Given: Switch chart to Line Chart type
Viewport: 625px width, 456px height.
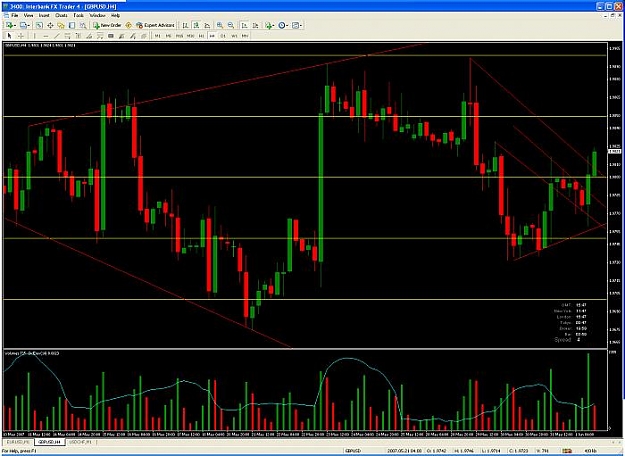Looking at the screenshot, I should 207,25.
